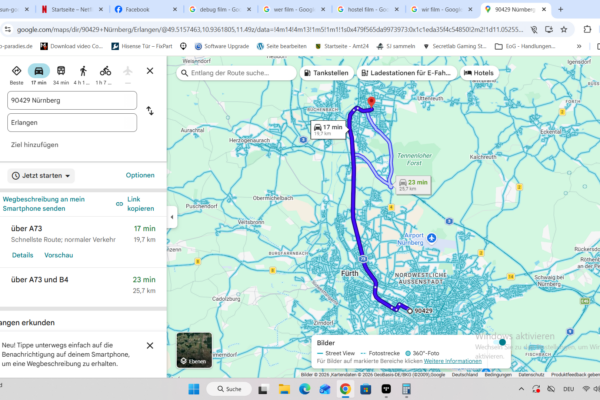Open Hisense Tür – FixPart bookmark
Image resolution: width=600 pixels, height=400 pixels.
tap(142, 46)
